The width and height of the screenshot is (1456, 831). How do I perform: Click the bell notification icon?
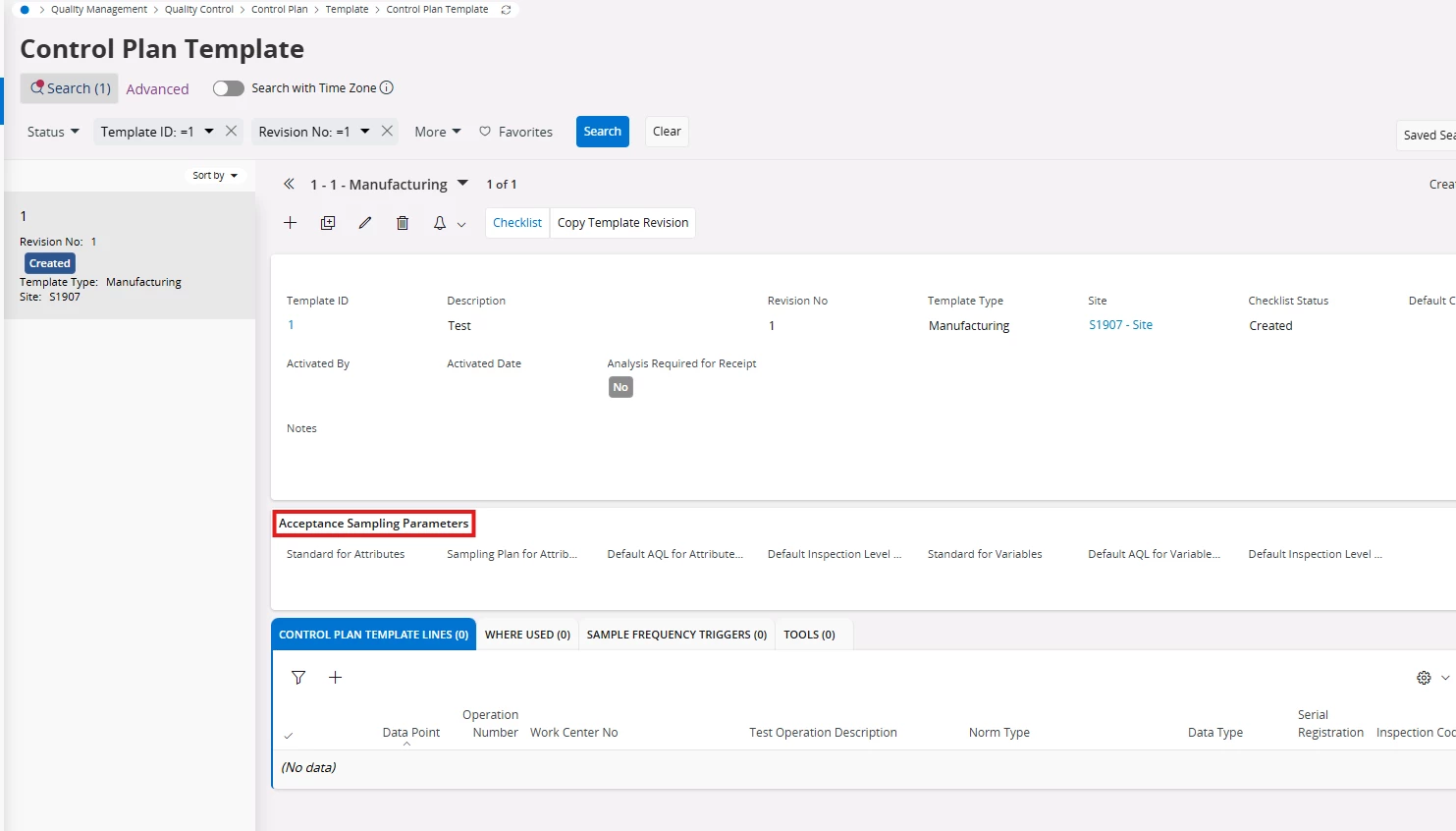[x=440, y=223]
